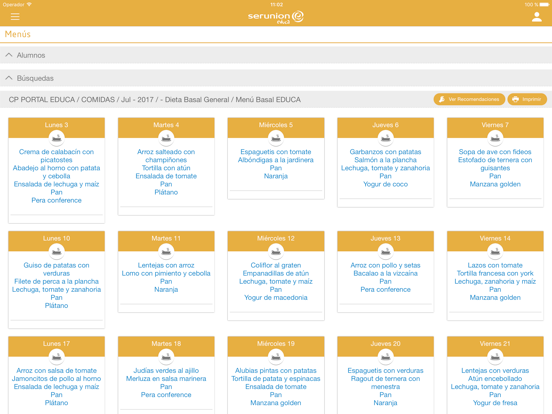Tap the dish icon for Lunes 17

coord(56,356)
